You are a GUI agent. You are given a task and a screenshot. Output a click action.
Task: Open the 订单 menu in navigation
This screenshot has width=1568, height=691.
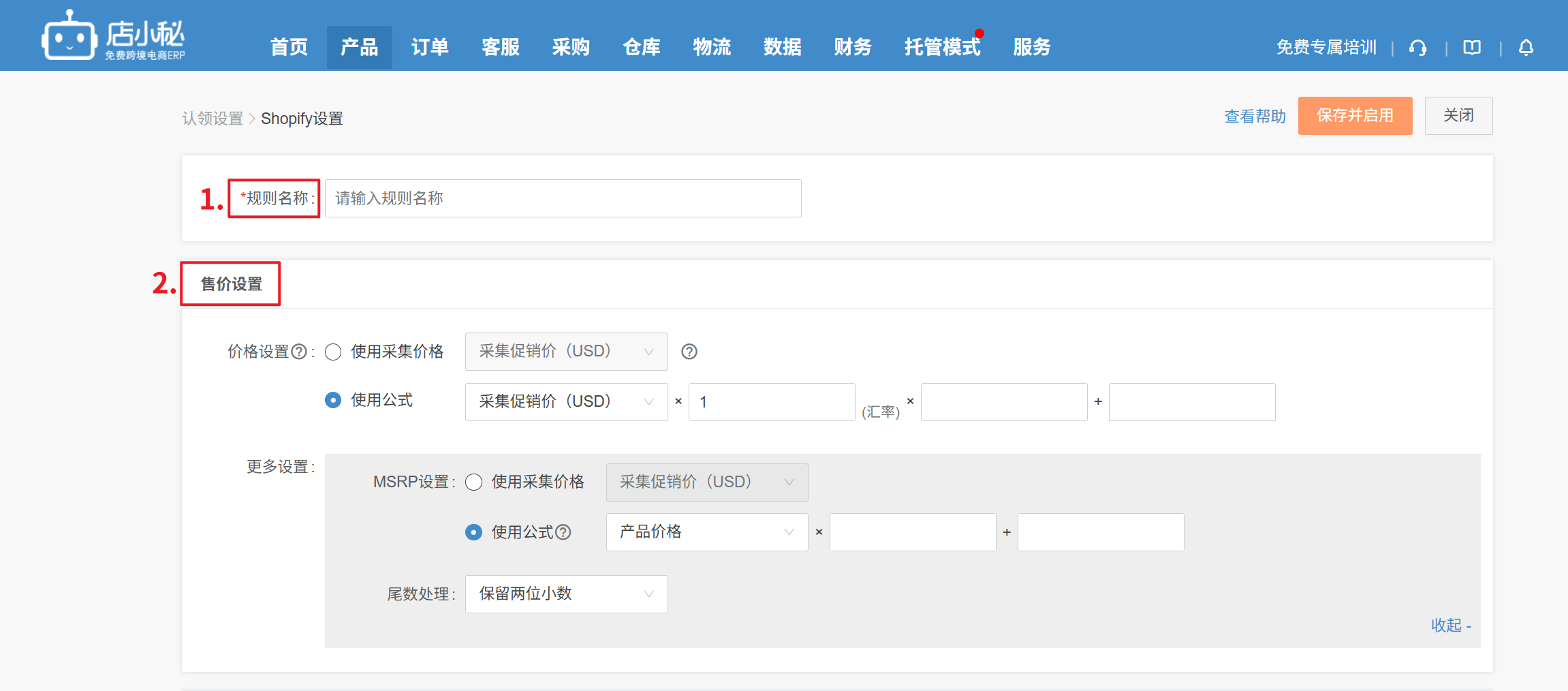pyautogui.click(x=430, y=47)
